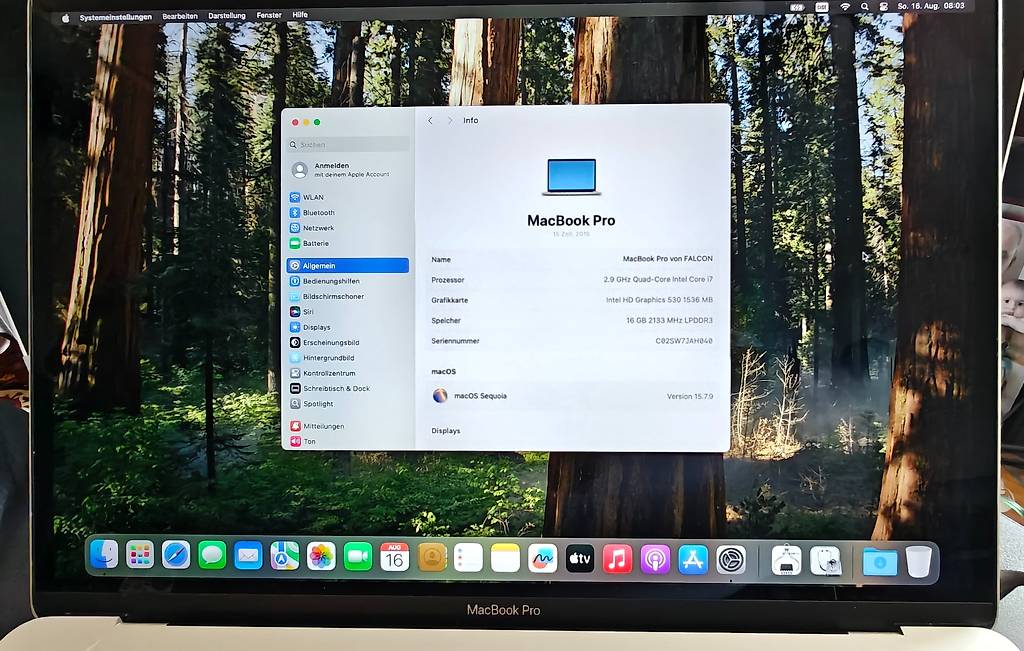Viewport: 1024px width, 651px height.
Task: Open Maps from the Dock
Action: 285,556
